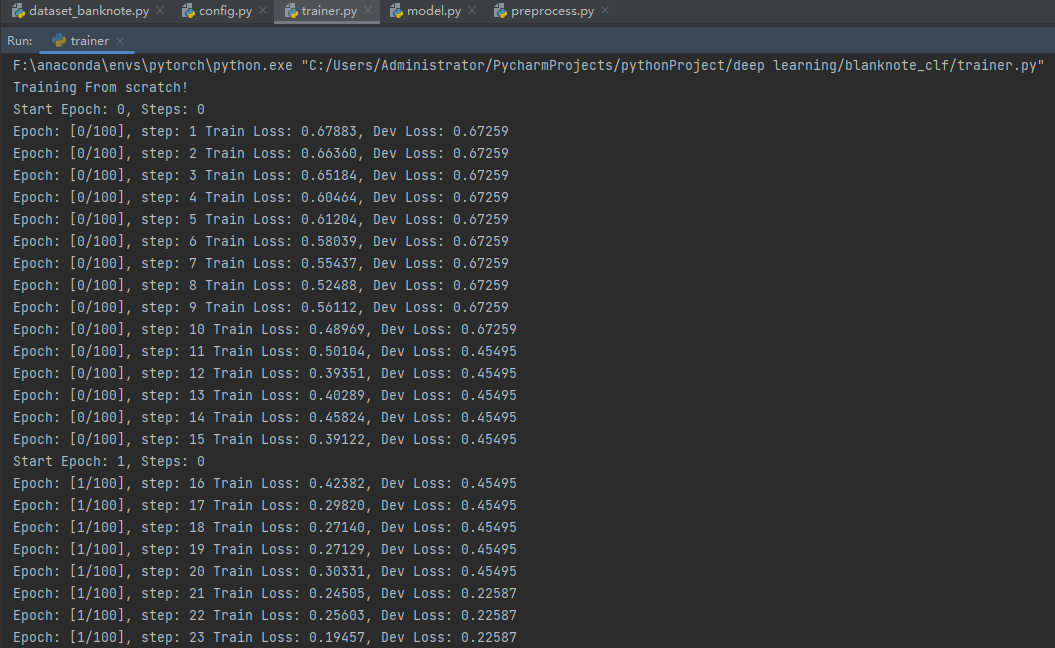Image resolution: width=1055 pixels, height=648 pixels.
Task: Click the step: 10 Train Loss 0.48969 line
Action: coord(265,330)
